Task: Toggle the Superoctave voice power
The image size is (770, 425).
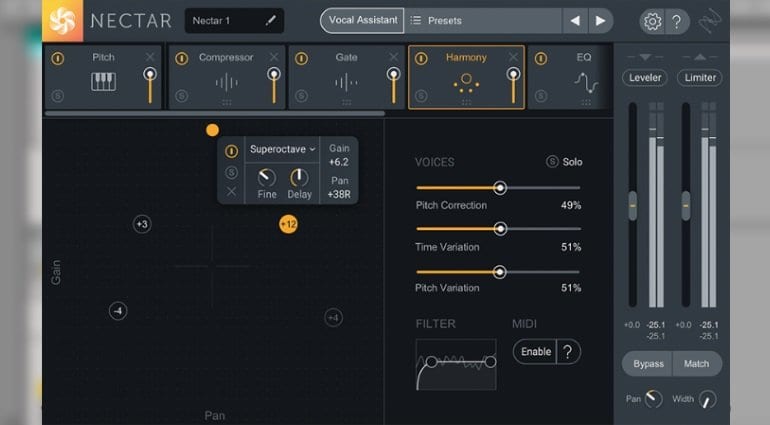Action: point(231,151)
